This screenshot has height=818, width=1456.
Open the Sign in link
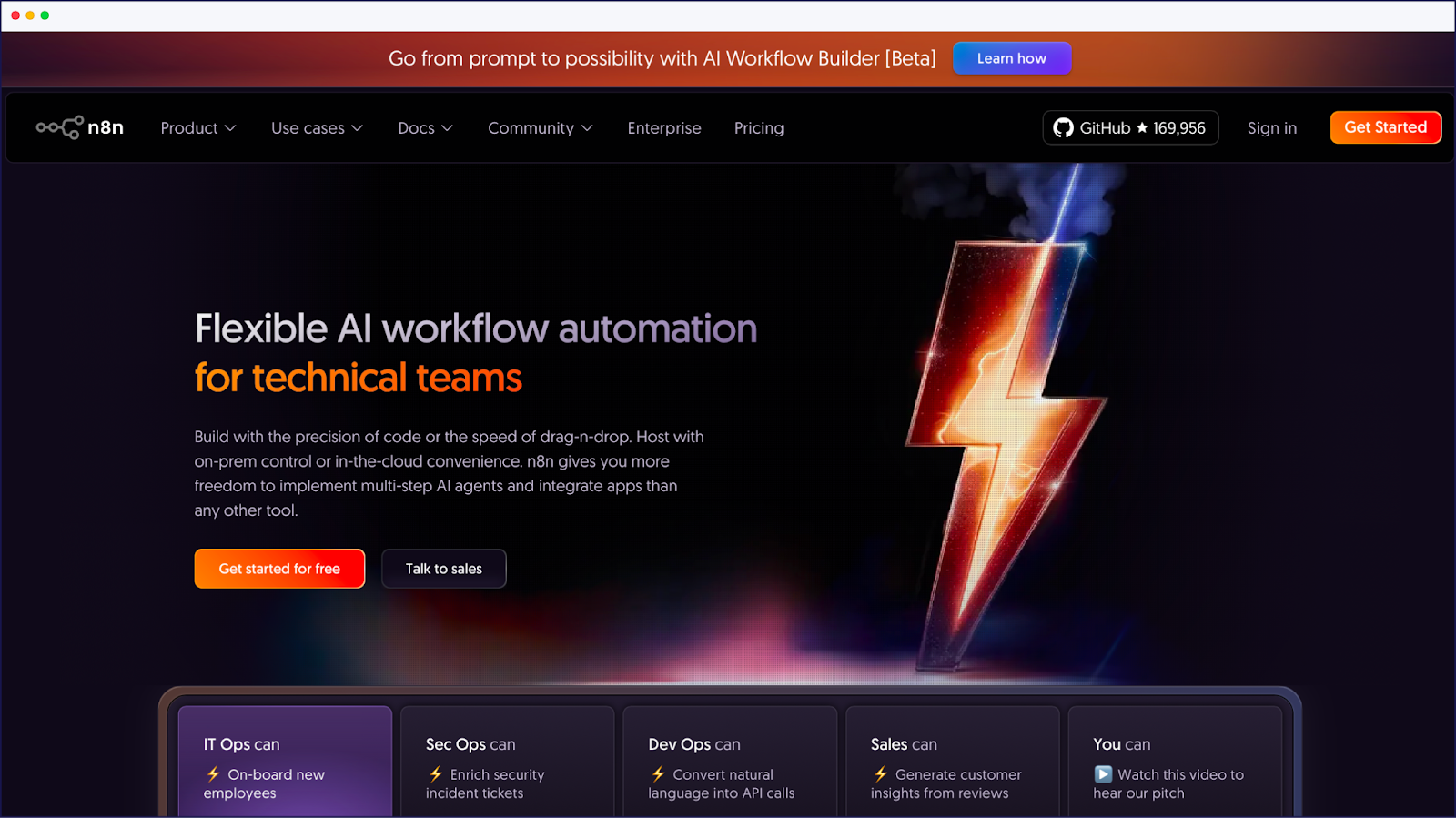tap(1271, 128)
